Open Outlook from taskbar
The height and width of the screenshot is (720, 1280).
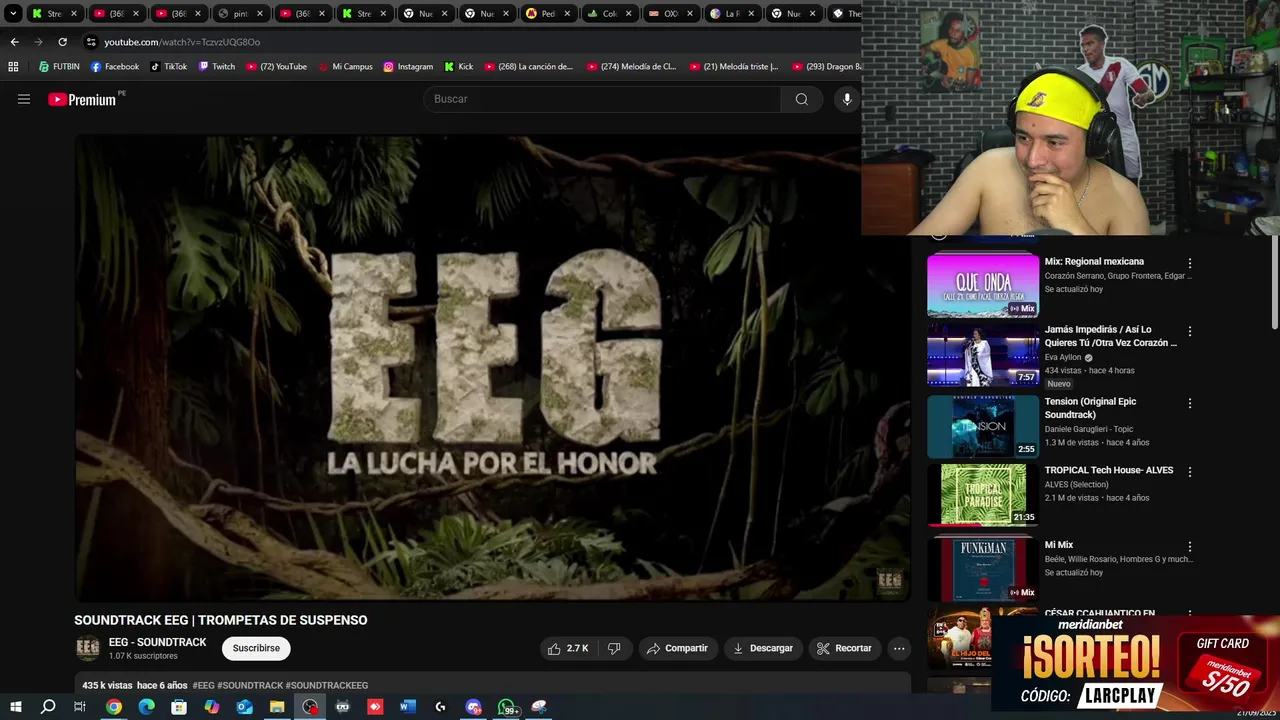[244, 707]
